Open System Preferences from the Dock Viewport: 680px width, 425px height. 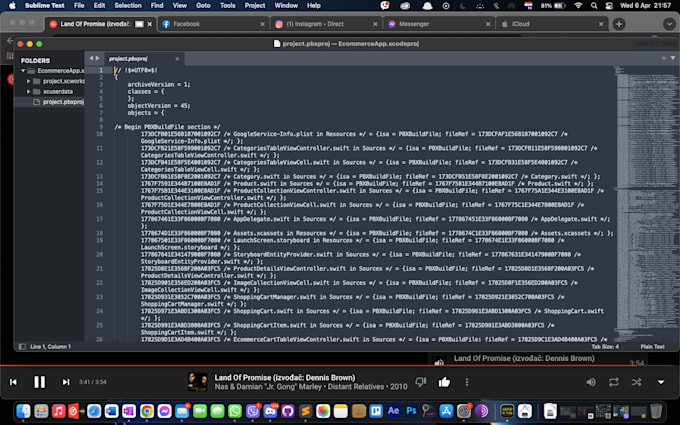coord(464,411)
